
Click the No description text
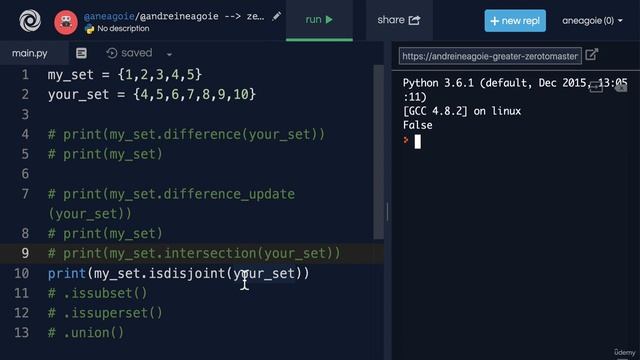[x=123, y=29]
